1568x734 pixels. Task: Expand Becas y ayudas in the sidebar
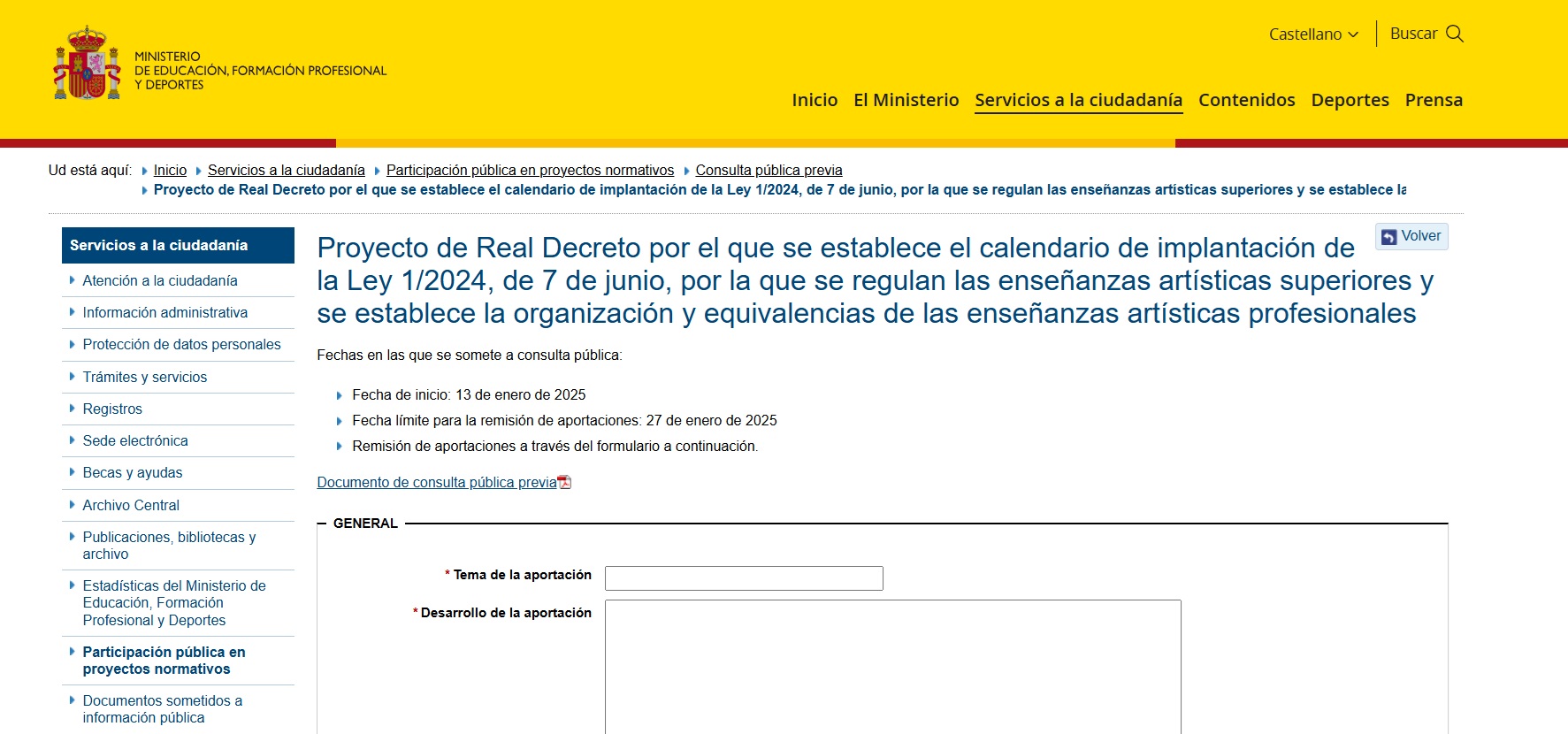(x=133, y=473)
